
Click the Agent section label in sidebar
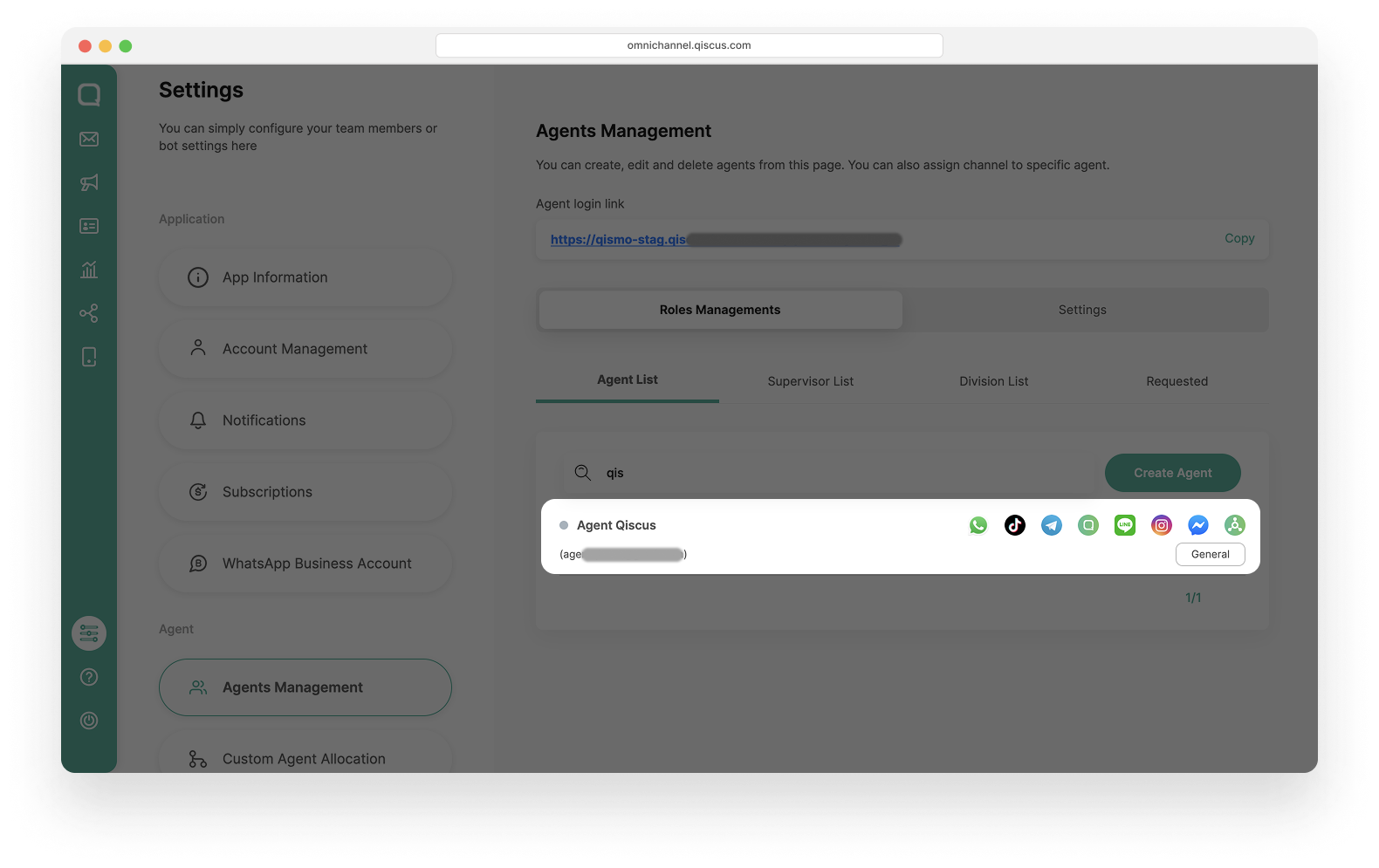(x=176, y=629)
